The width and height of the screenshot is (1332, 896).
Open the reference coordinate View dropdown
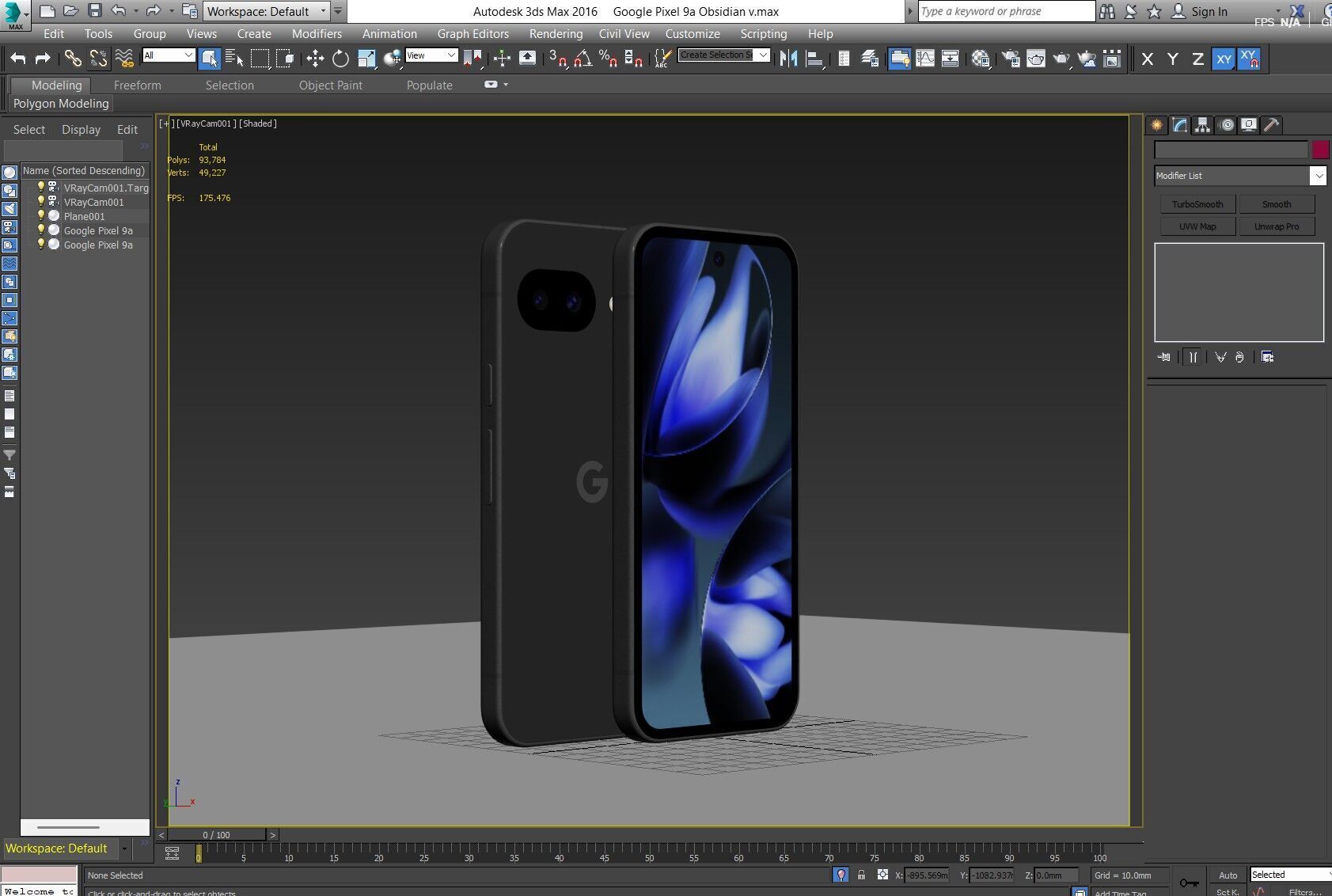click(431, 55)
